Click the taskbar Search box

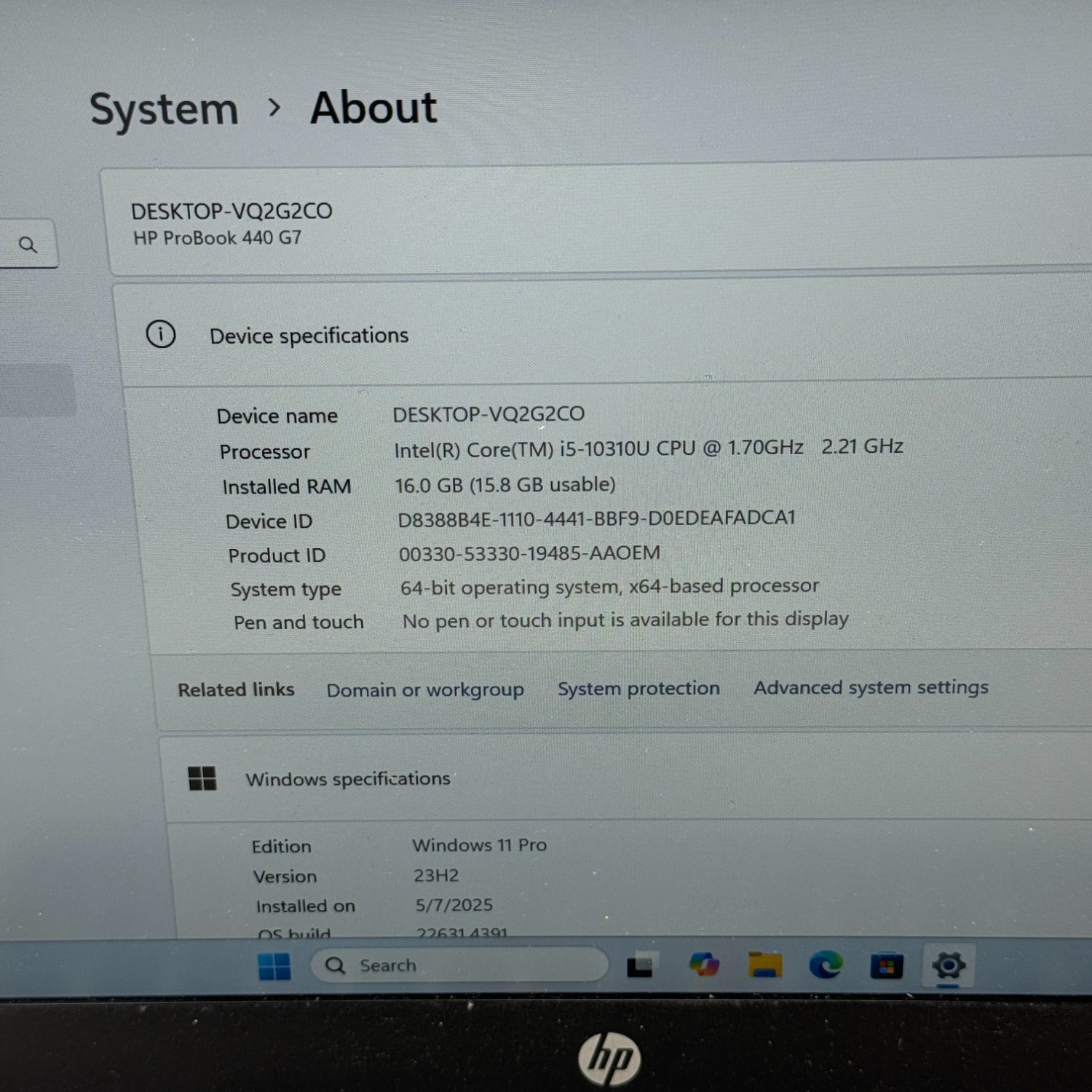[x=459, y=965]
